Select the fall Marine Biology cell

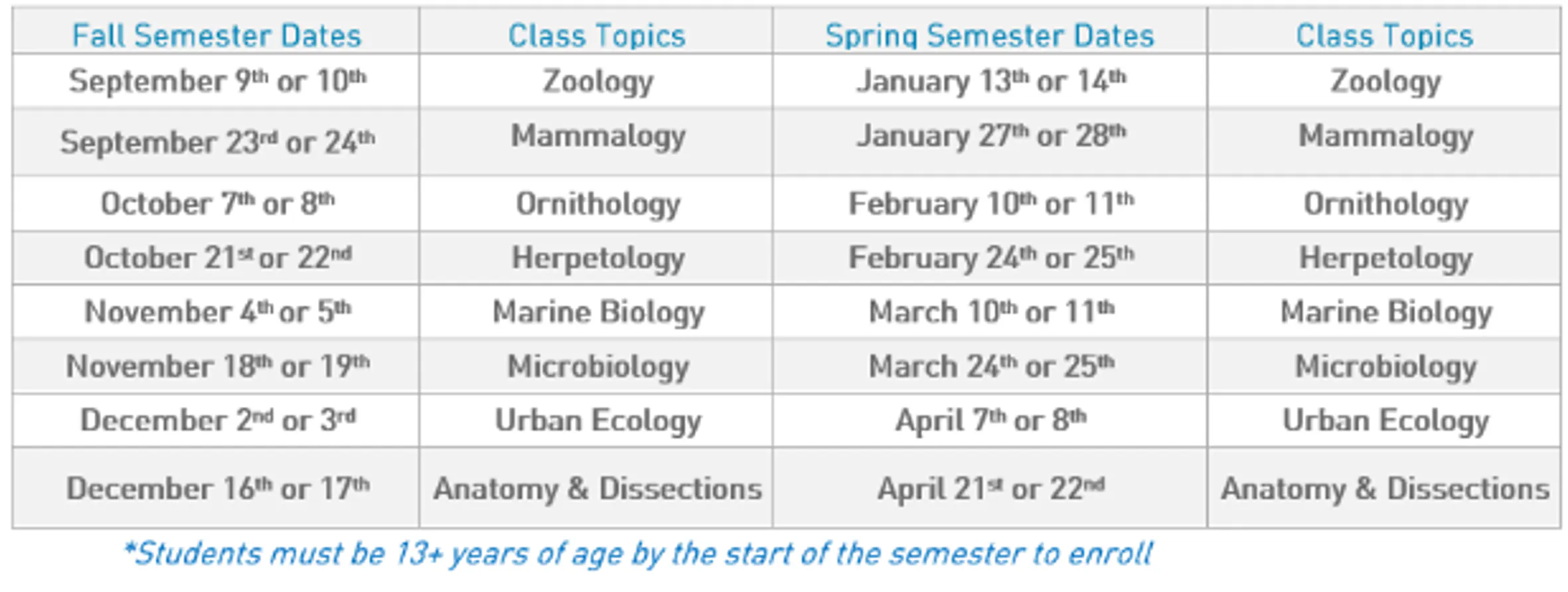(x=597, y=313)
